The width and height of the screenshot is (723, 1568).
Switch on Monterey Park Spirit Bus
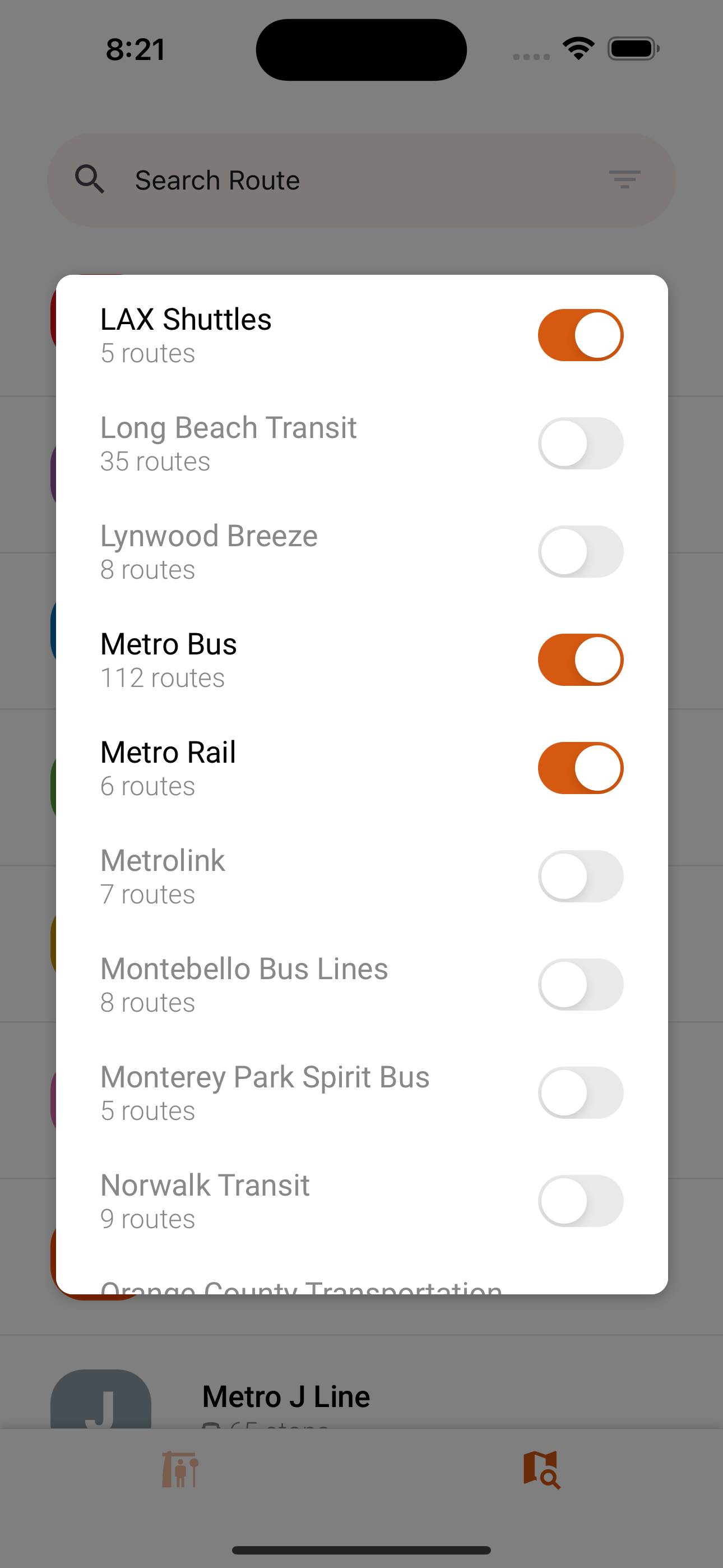[581, 1093]
